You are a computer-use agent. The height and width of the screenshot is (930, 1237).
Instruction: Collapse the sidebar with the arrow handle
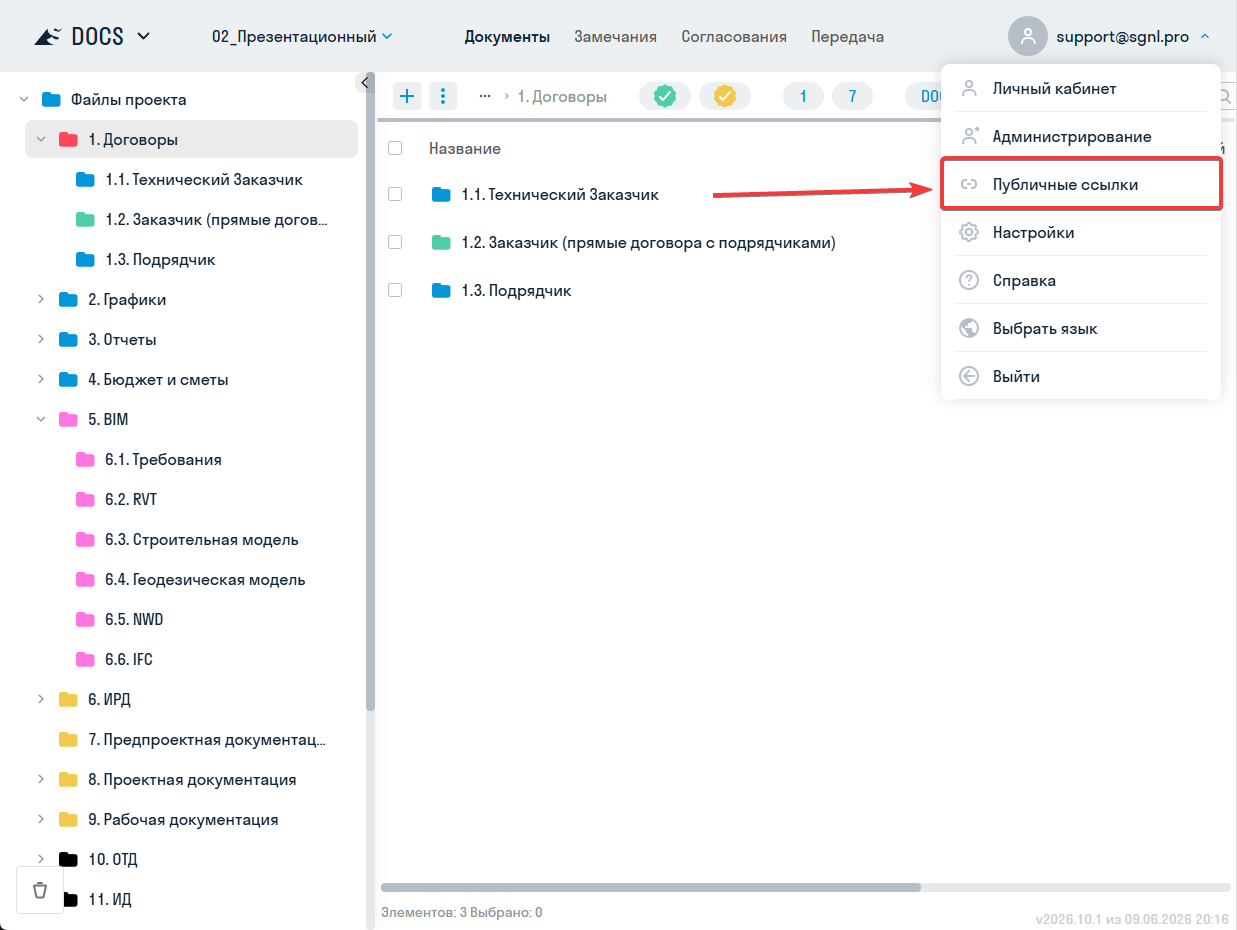[x=365, y=82]
